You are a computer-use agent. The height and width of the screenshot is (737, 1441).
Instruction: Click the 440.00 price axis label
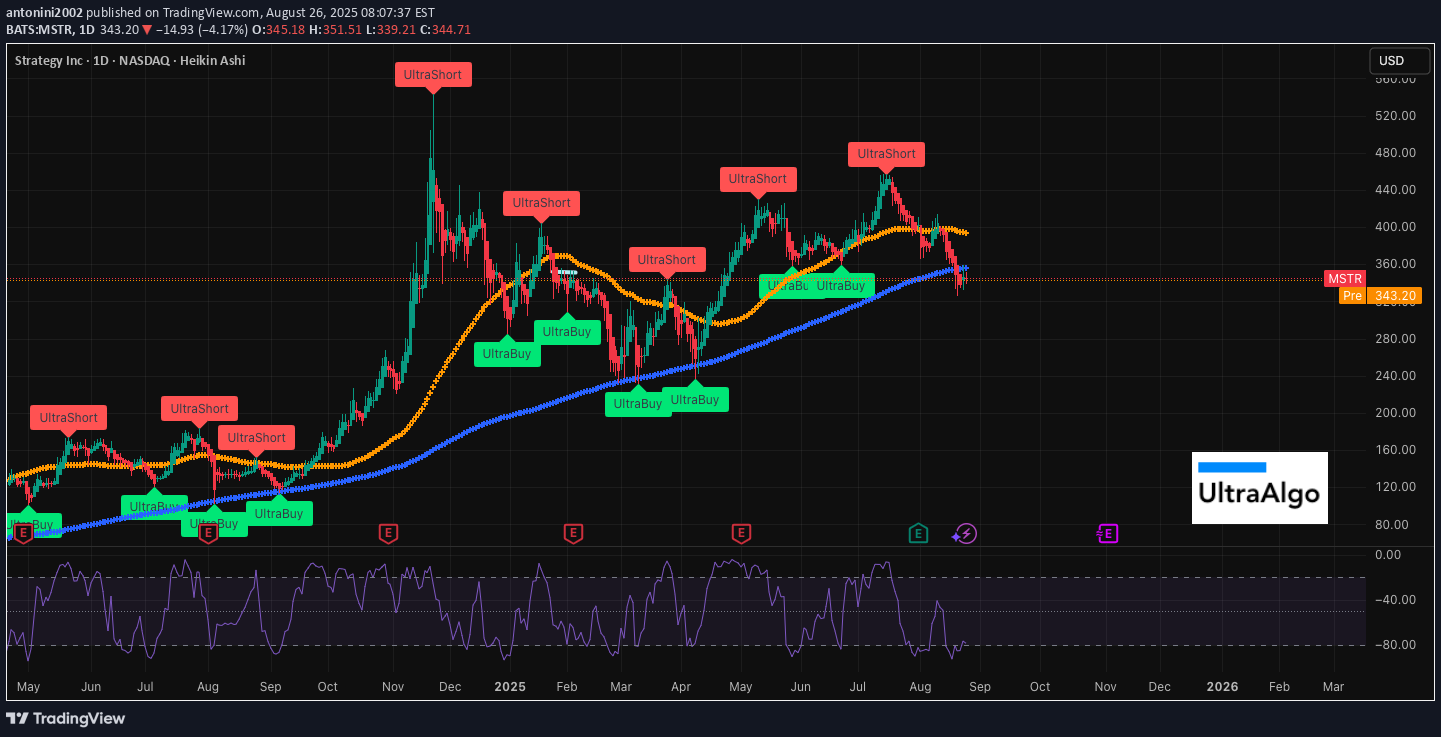(1393, 190)
